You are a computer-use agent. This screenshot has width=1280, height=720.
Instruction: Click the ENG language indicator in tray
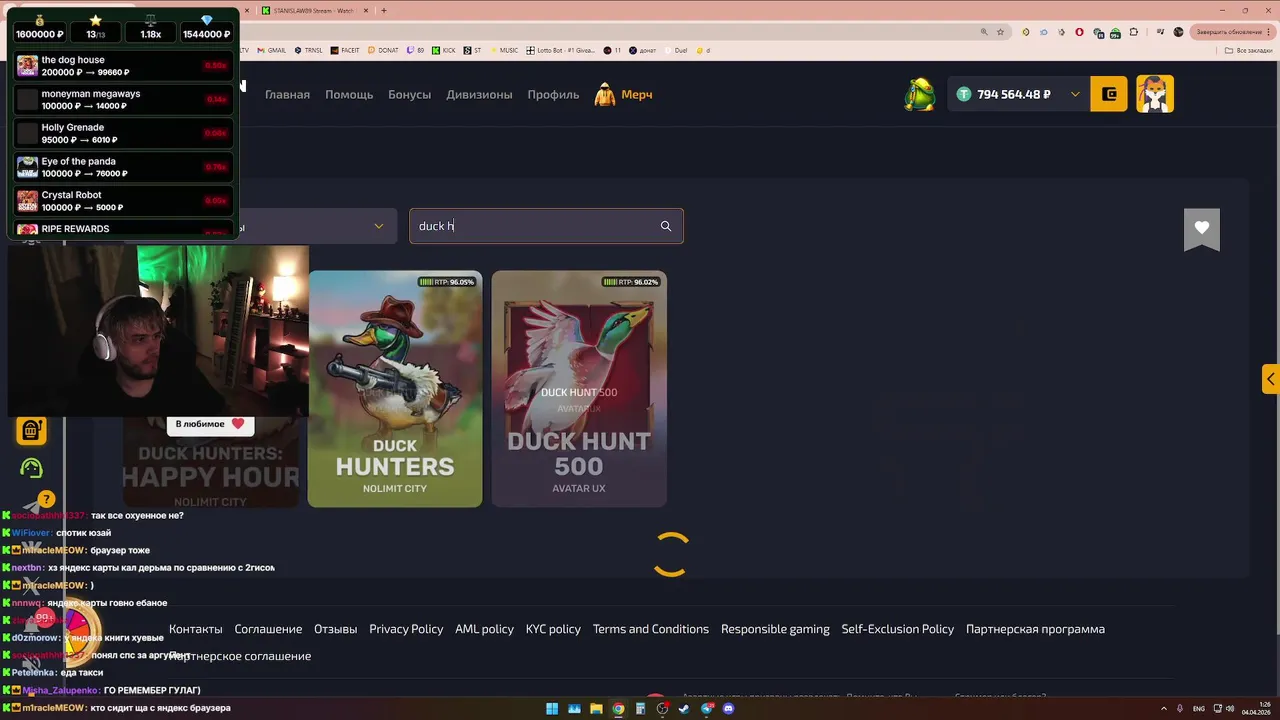click(1199, 709)
